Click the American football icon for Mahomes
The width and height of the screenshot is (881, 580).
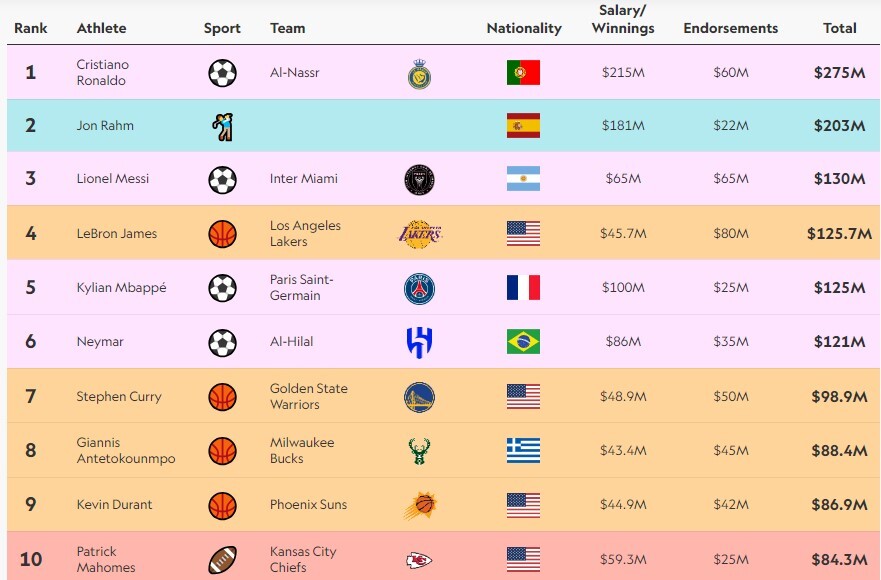coord(222,559)
